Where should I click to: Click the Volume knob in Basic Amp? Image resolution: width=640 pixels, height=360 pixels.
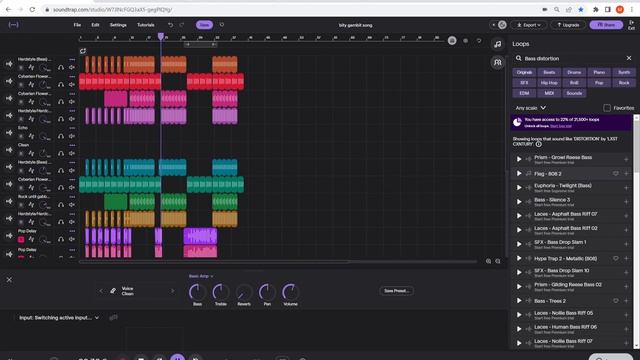(290, 292)
